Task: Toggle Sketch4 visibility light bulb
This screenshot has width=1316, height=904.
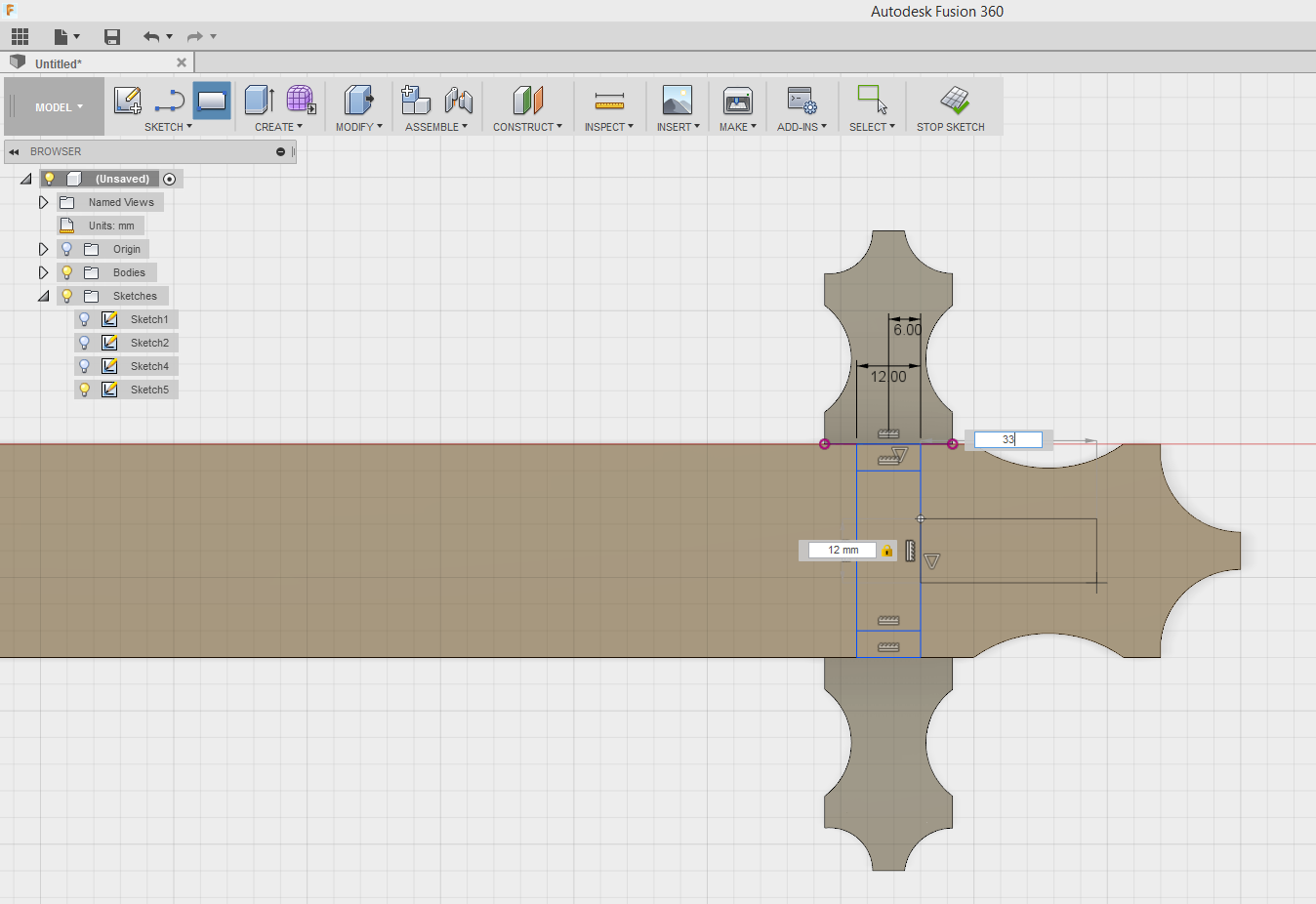Action: (84, 366)
